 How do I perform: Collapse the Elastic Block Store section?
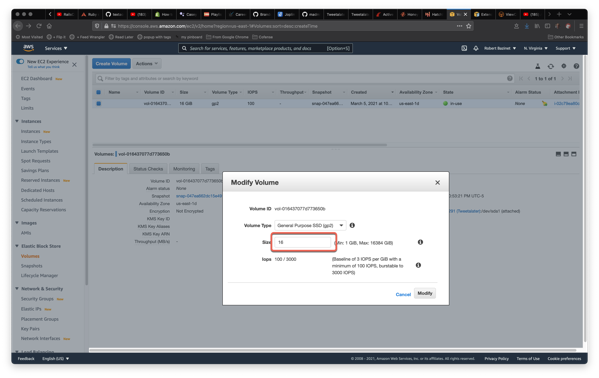pyautogui.click(x=17, y=246)
